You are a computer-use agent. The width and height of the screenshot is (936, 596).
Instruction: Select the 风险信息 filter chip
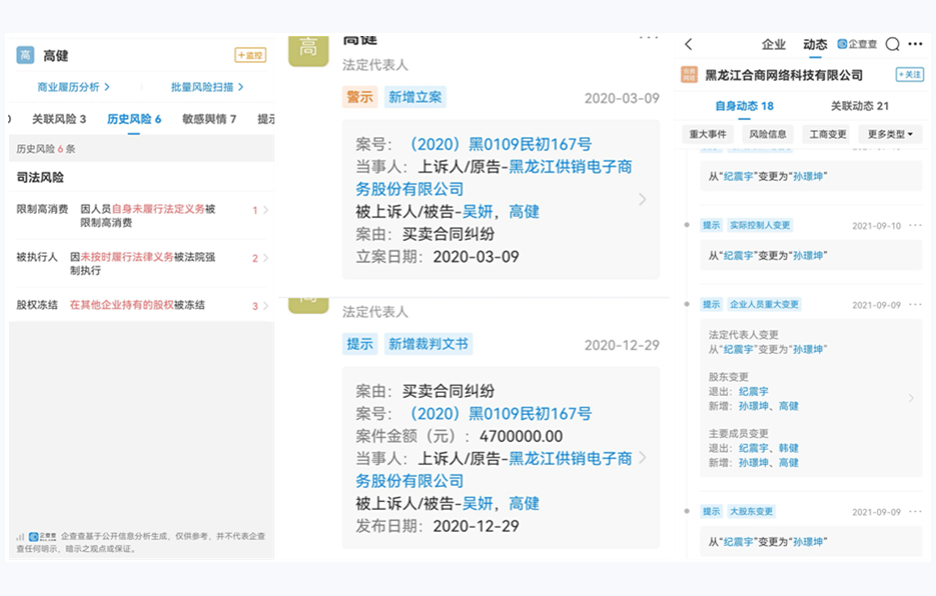767,134
